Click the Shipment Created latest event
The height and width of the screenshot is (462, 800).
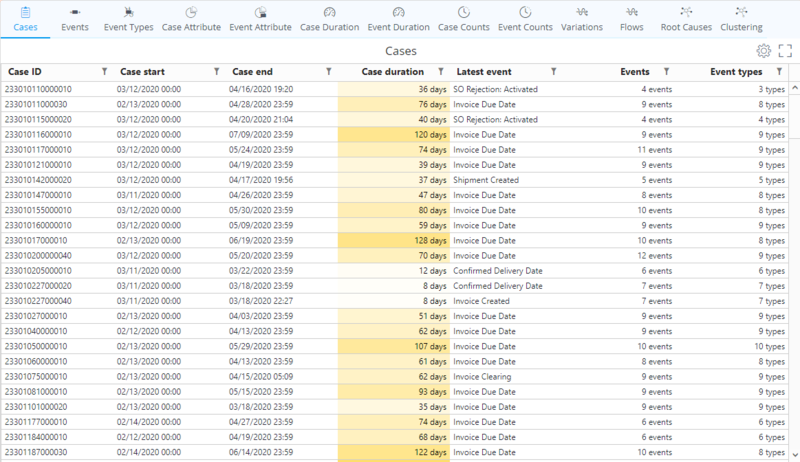click(486, 180)
